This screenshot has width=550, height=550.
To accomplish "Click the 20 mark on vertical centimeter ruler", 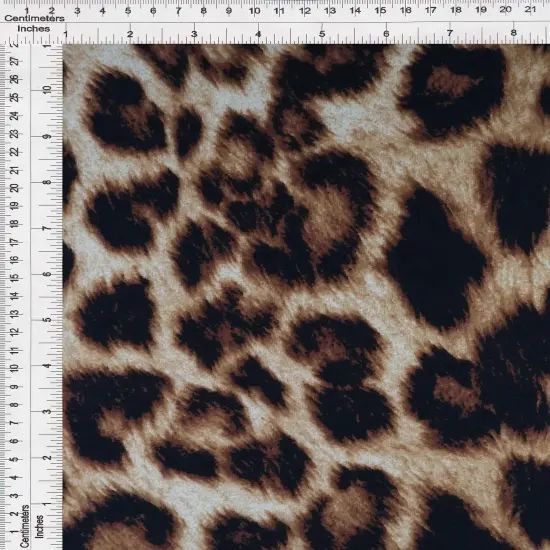I will click(14, 188).
